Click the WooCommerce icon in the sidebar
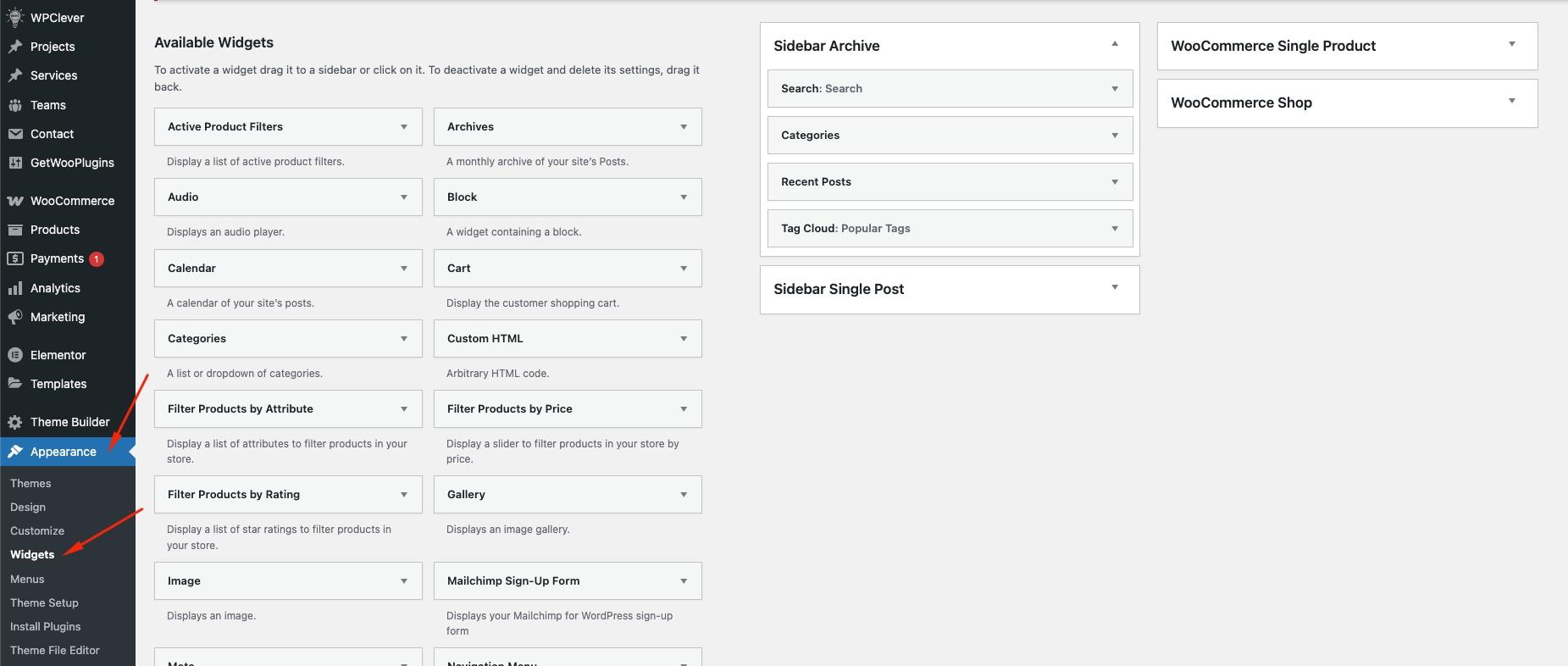1568x666 pixels. (x=14, y=201)
